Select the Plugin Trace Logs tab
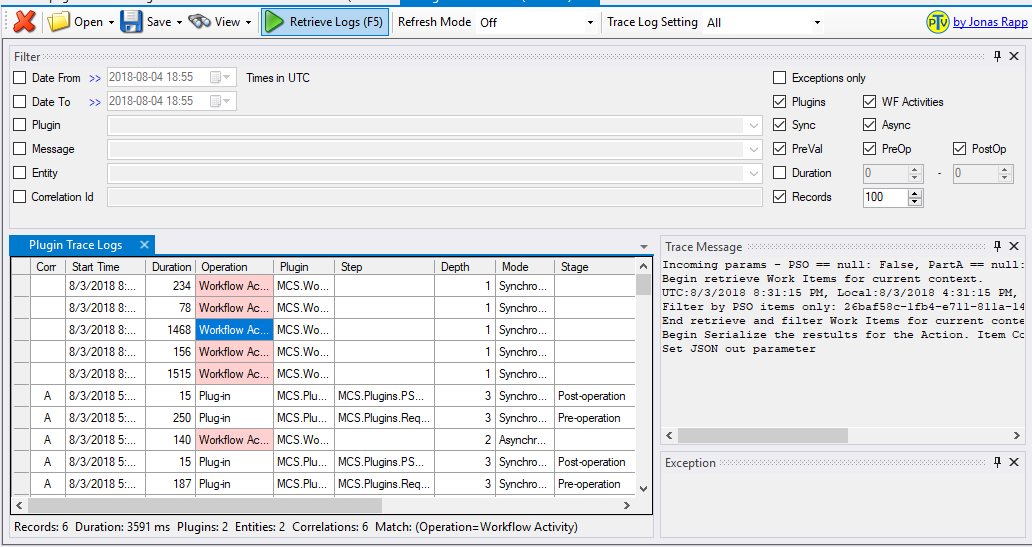 tap(76, 245)
